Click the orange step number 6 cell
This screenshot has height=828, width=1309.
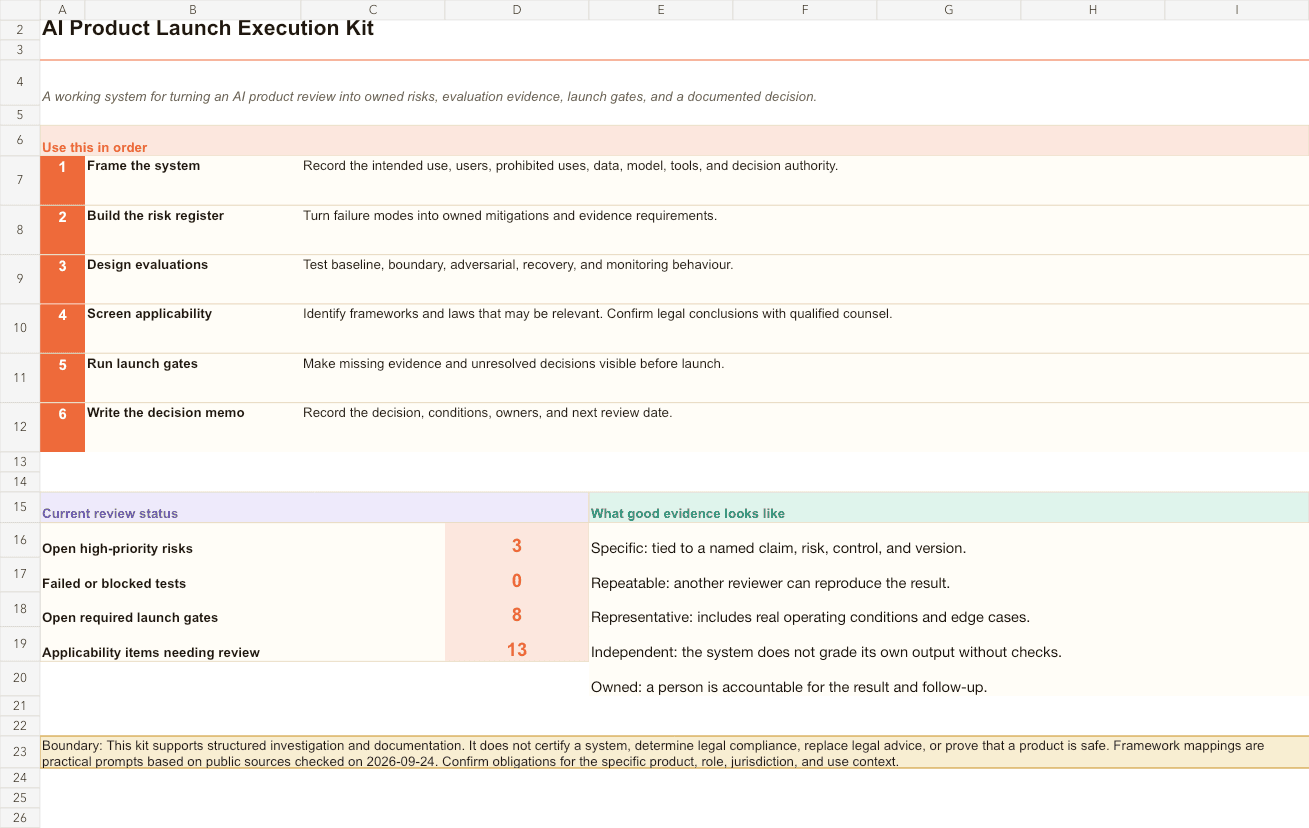(x=63, y=427)
